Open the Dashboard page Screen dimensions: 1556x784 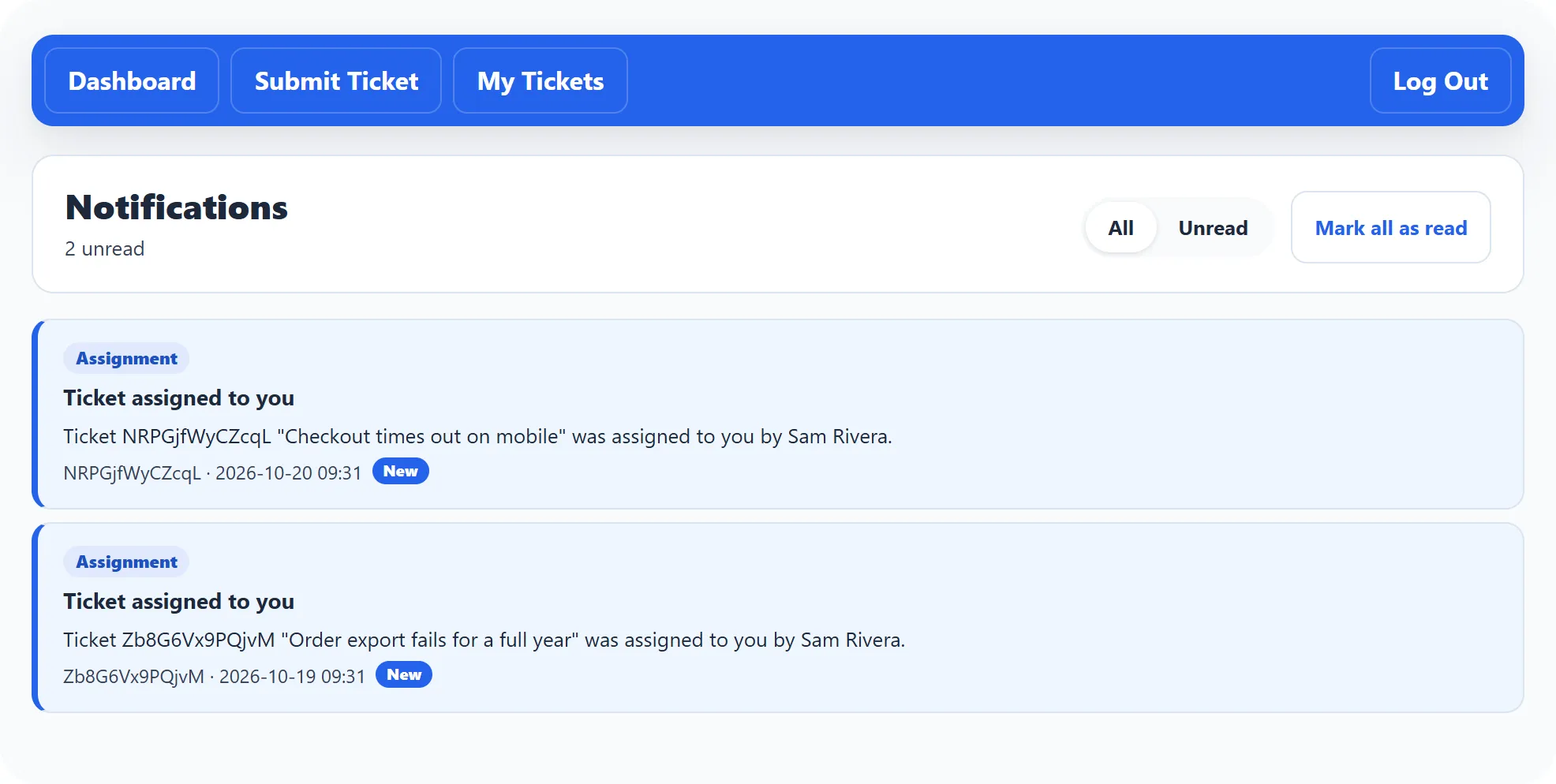132,80
